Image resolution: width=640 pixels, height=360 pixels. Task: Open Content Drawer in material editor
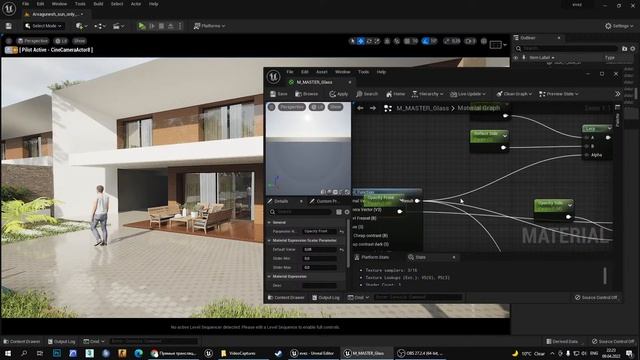pyautogui.click(x=286, y=298)
